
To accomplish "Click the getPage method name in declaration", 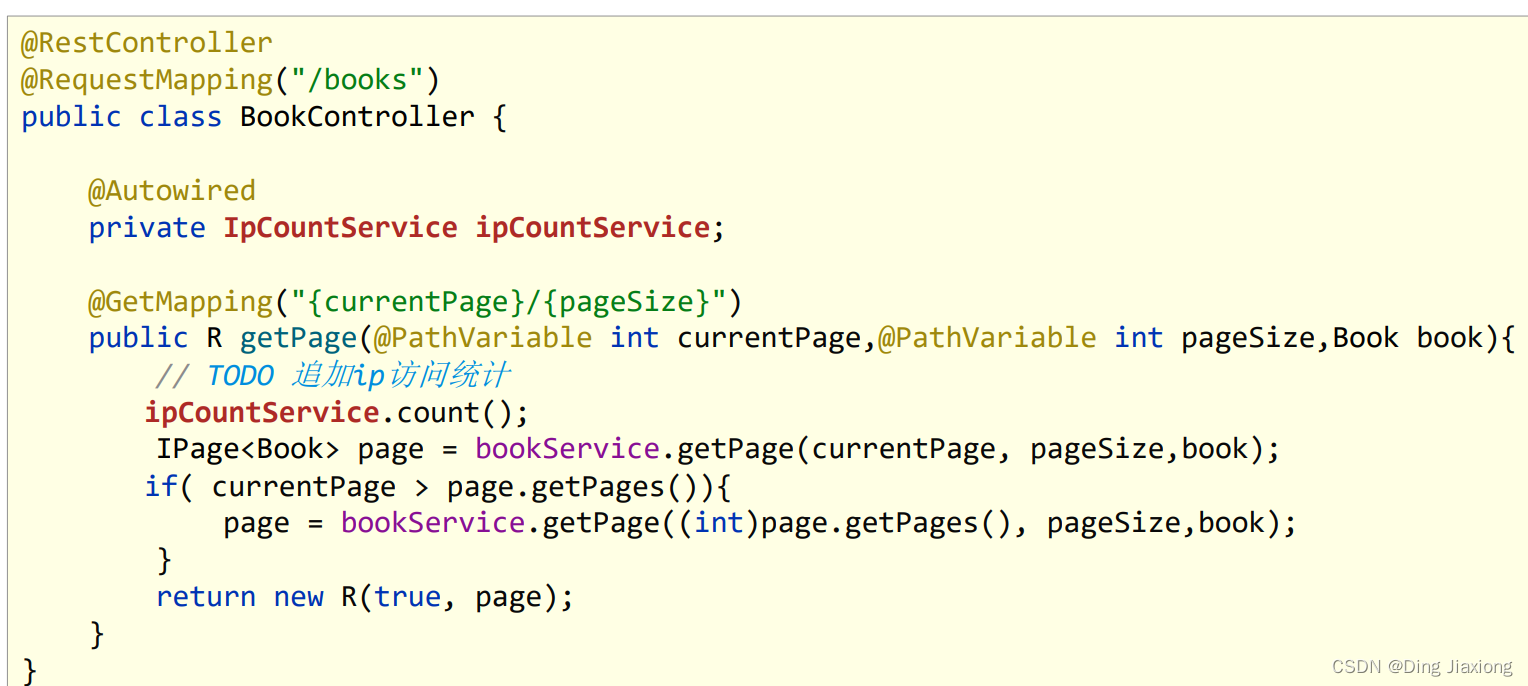I will (x=298, y=338).
